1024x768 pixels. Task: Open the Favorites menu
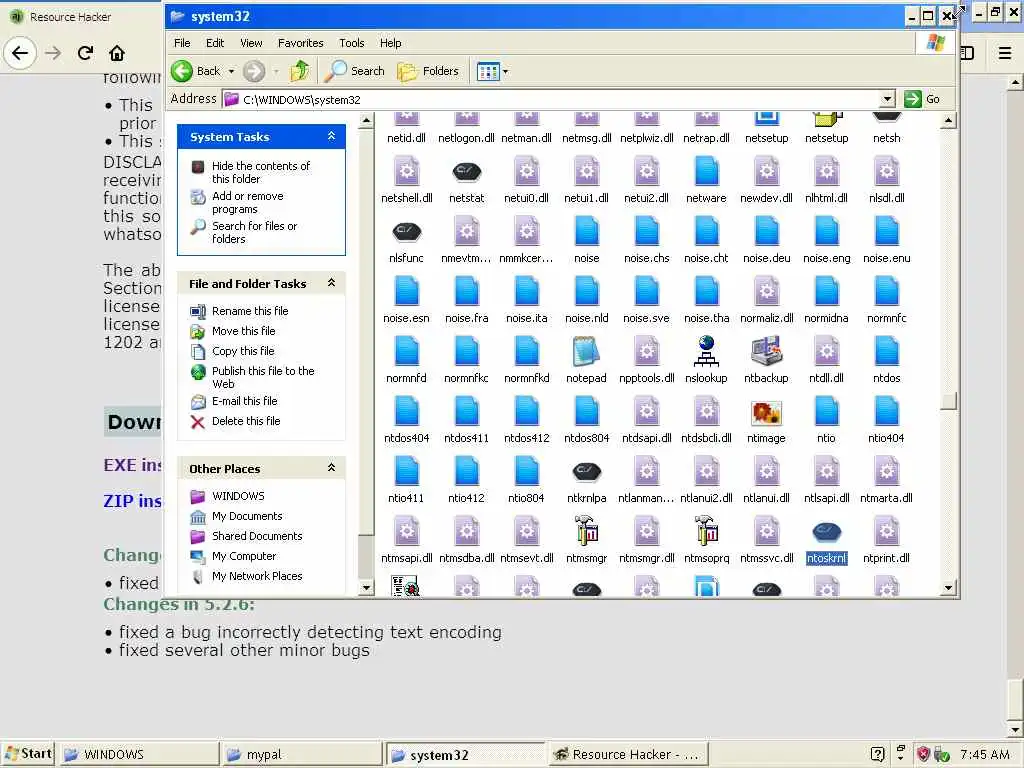[x=300, y=43]
